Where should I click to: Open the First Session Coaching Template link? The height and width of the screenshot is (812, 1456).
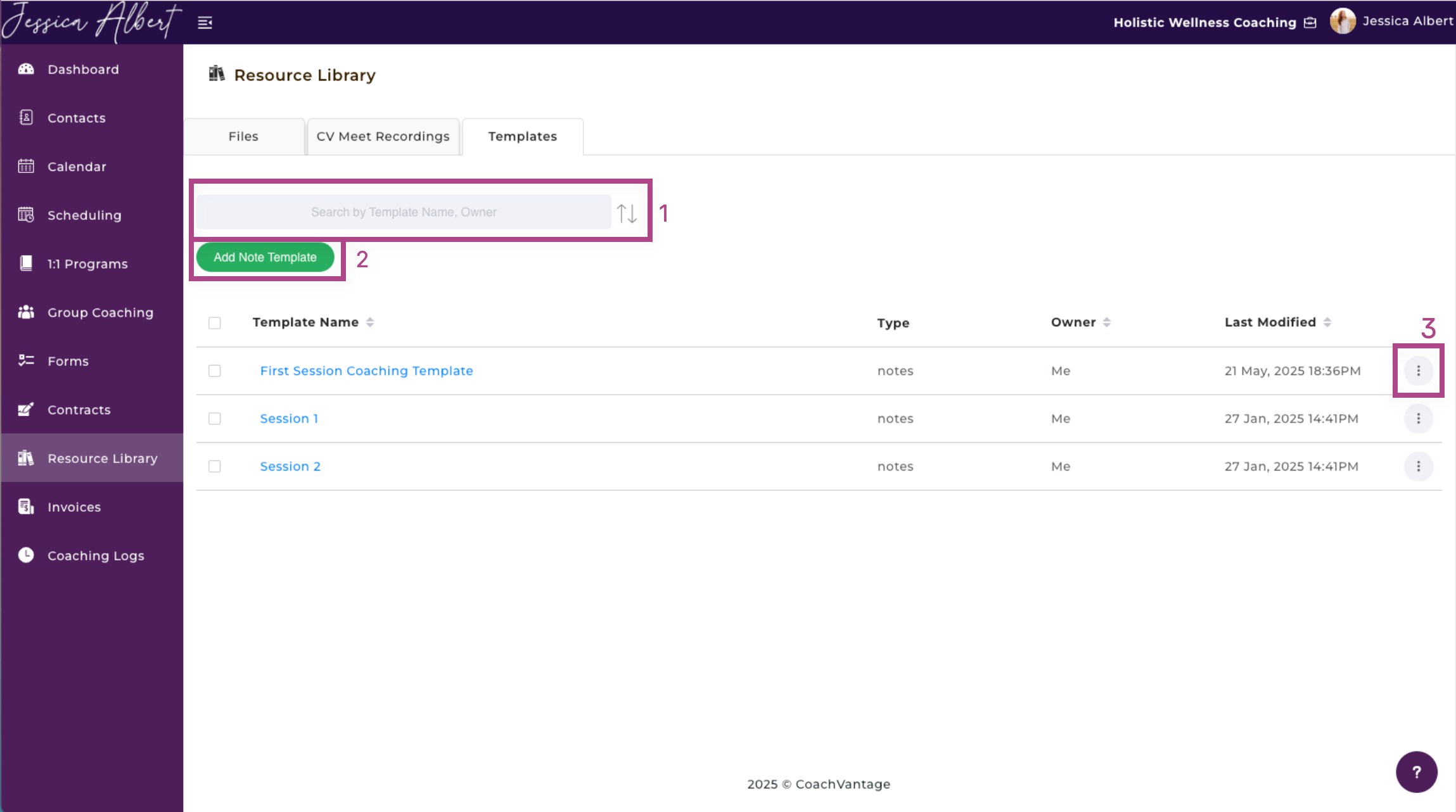coord(366,371)
